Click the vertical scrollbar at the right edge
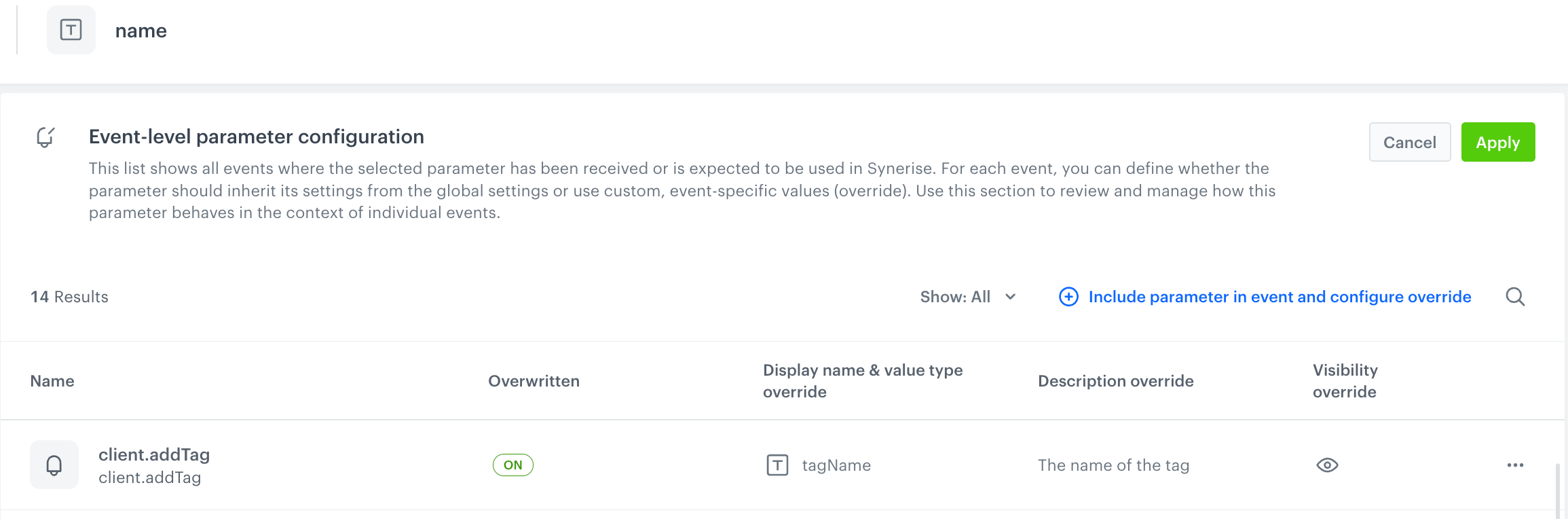 pyautogui.click(x=1557, y=490)
